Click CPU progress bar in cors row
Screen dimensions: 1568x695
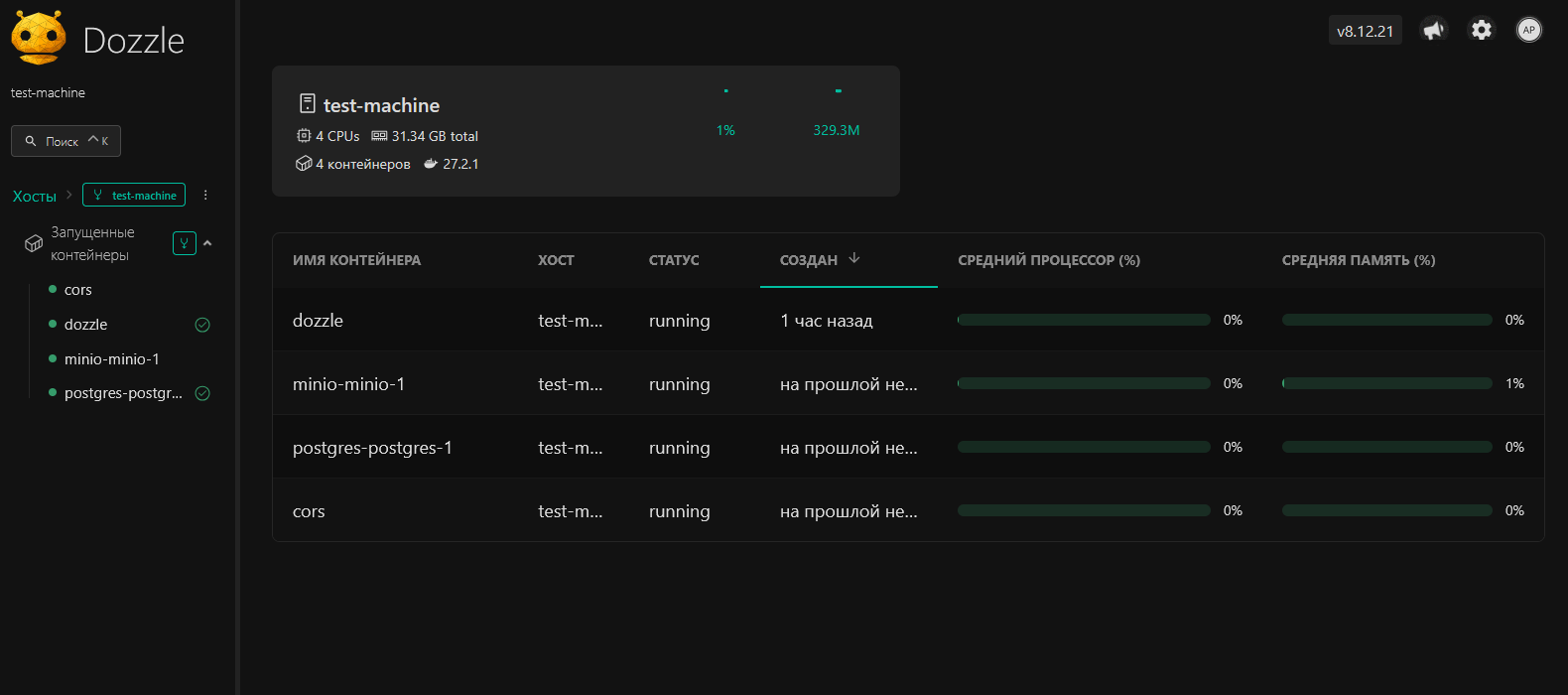click(x=1084, y=510)
